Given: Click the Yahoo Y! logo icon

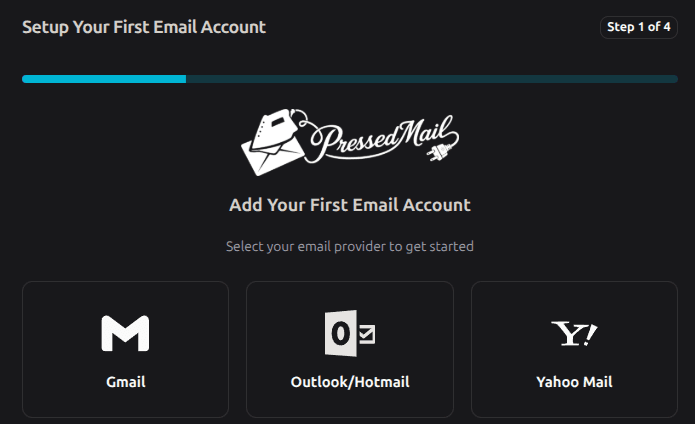Looking at the screenshot, I should click(x=574, y=334).
